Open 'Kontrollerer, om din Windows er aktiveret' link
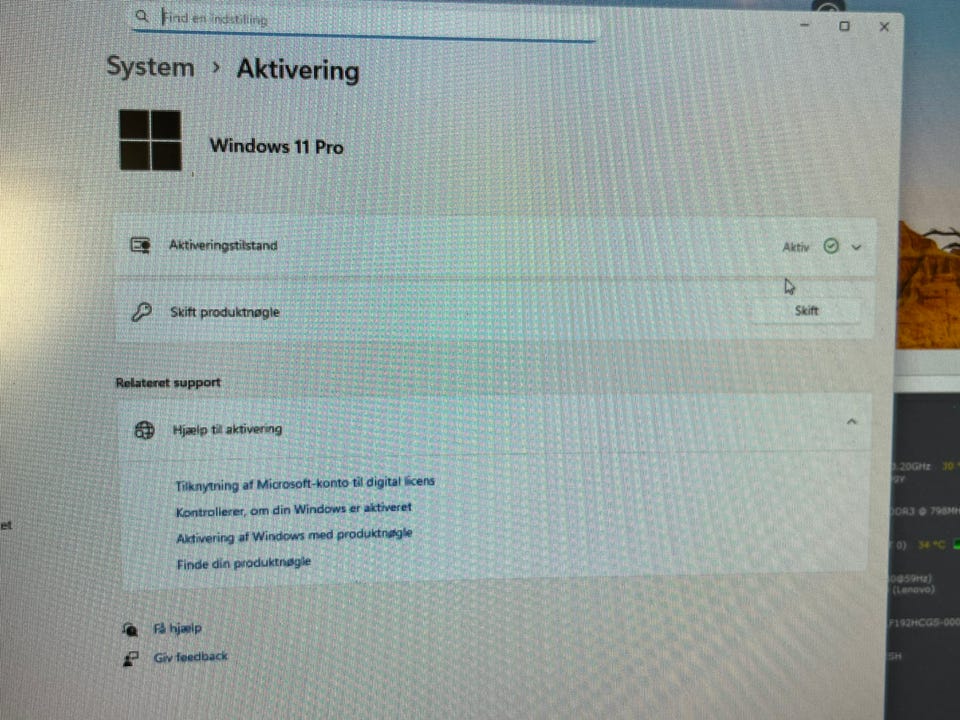 click(x=294, y=509)
